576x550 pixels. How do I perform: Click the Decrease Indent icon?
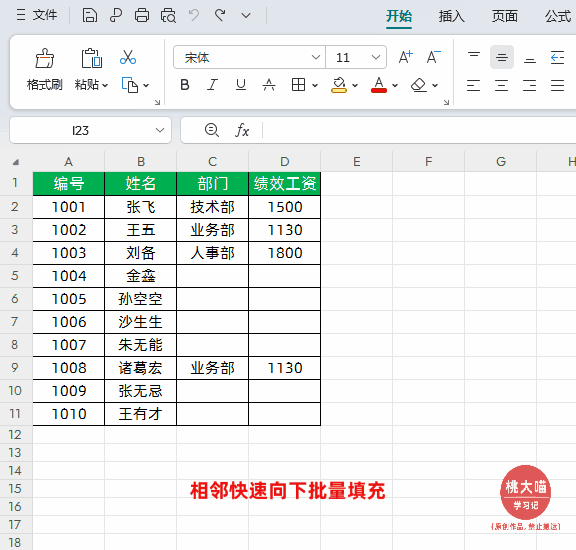point(558,57)
